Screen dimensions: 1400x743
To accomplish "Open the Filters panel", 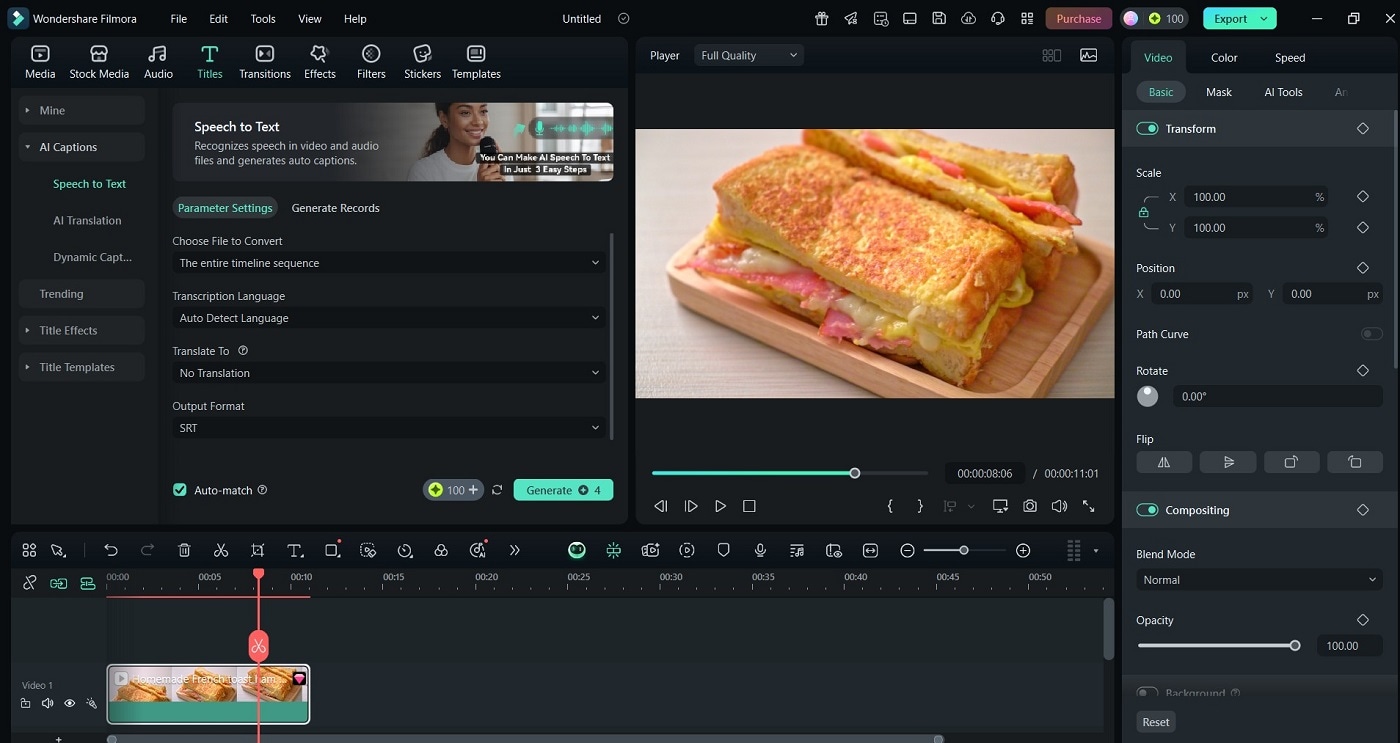I will pos(371,62).
